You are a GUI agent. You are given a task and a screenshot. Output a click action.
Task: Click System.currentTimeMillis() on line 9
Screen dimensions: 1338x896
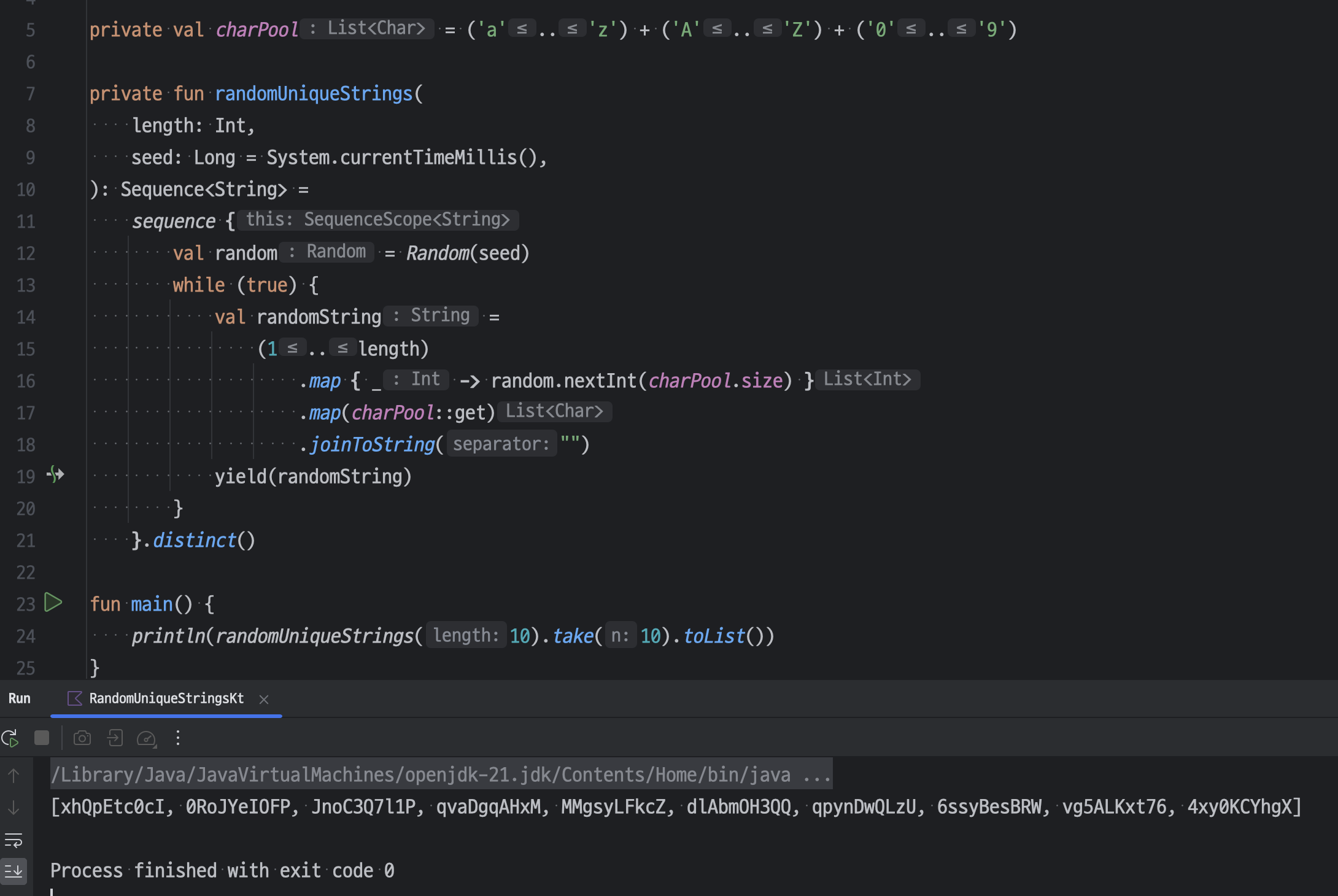[x=402, y=158]
